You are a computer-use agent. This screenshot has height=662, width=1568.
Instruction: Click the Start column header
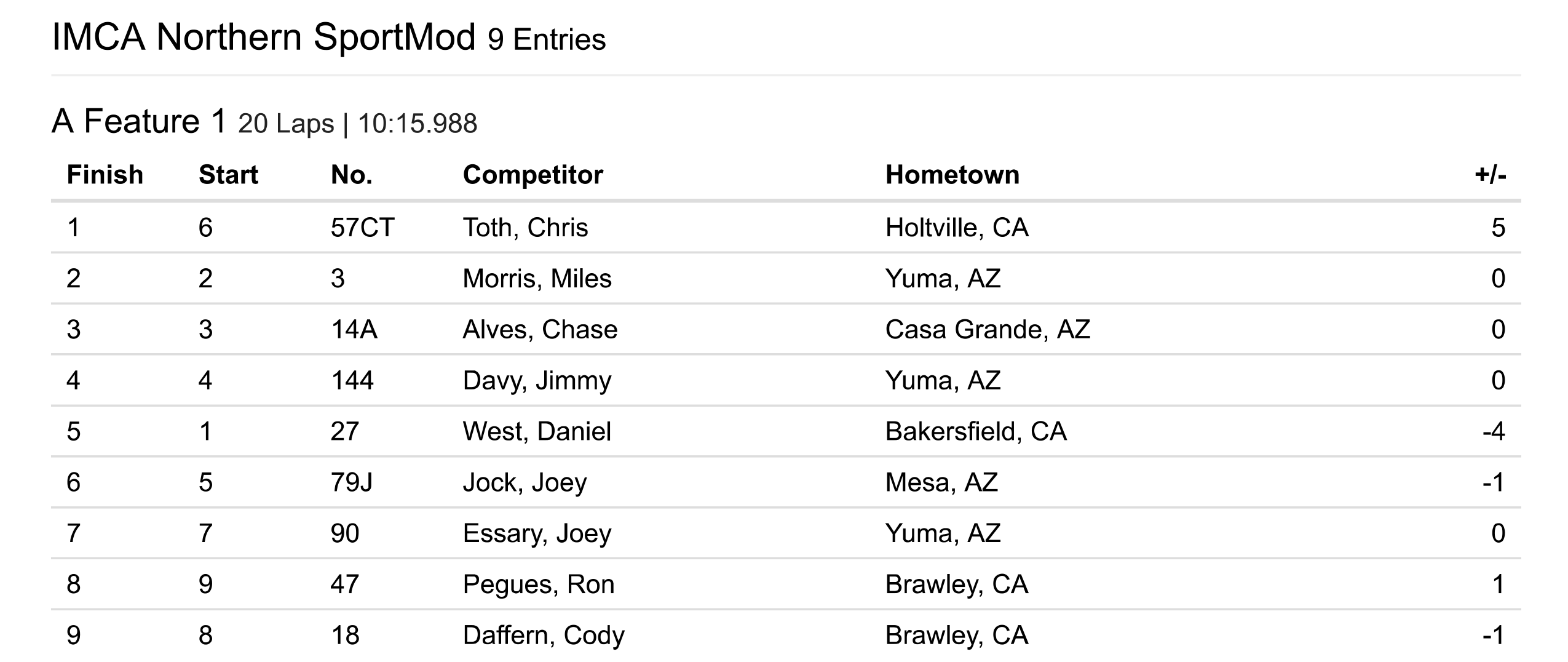click(228, 175)
